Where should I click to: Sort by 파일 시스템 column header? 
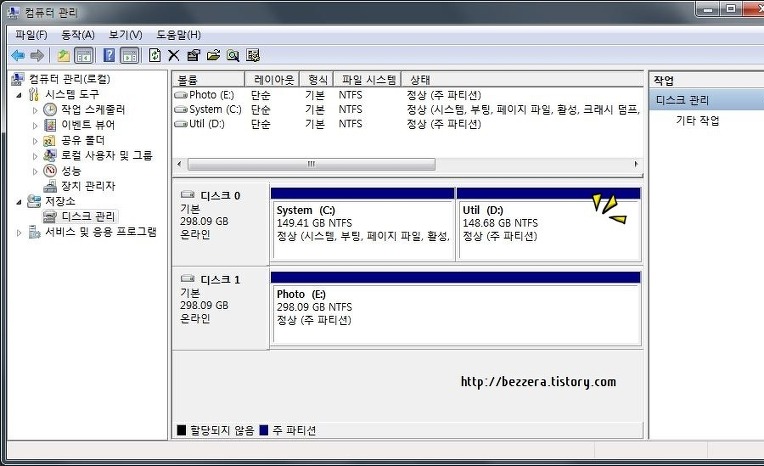coord(368,79)
